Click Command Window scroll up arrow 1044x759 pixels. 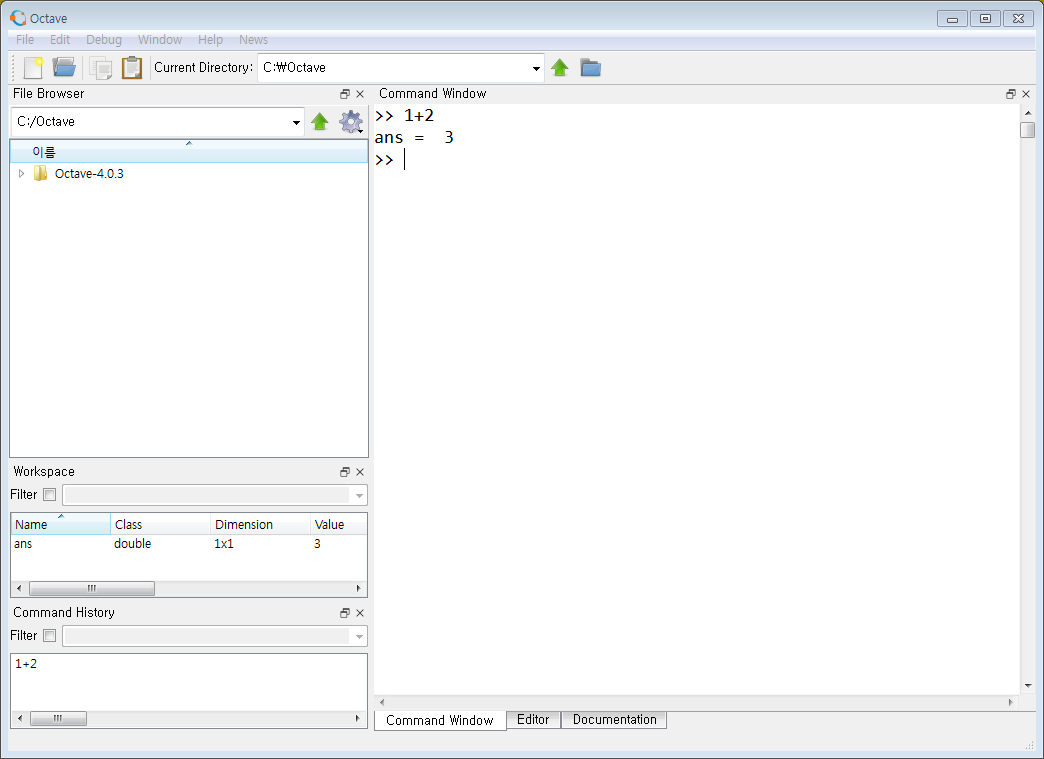coord(1028,113)
